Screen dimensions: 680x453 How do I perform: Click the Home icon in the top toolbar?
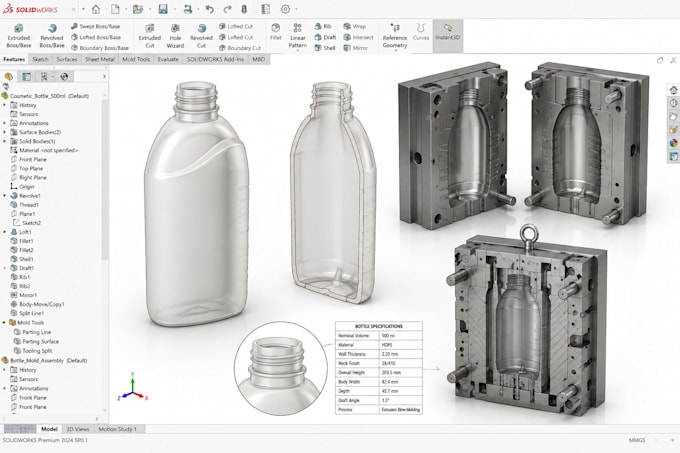[96, 9]
